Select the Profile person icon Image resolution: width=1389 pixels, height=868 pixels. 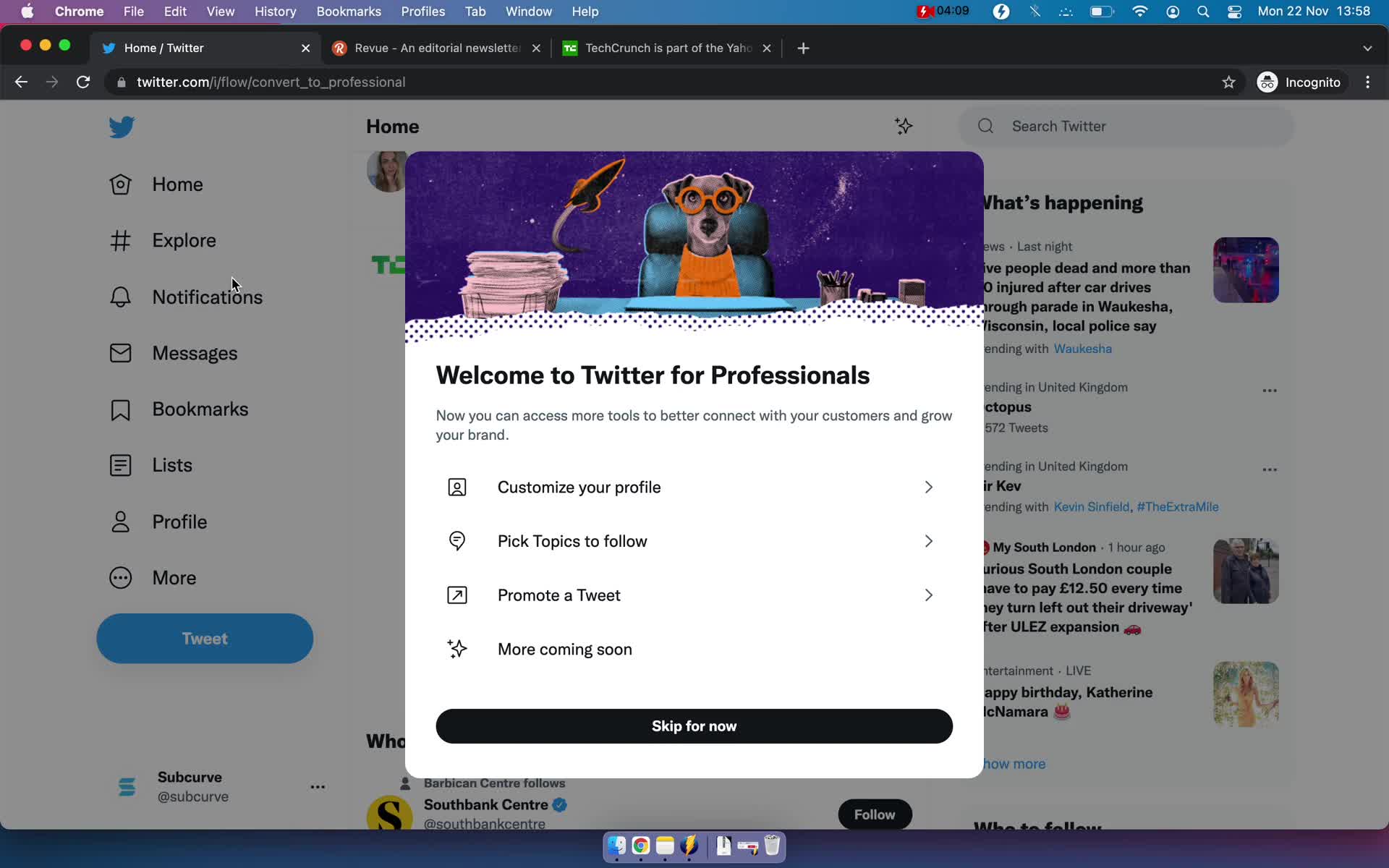120,520
